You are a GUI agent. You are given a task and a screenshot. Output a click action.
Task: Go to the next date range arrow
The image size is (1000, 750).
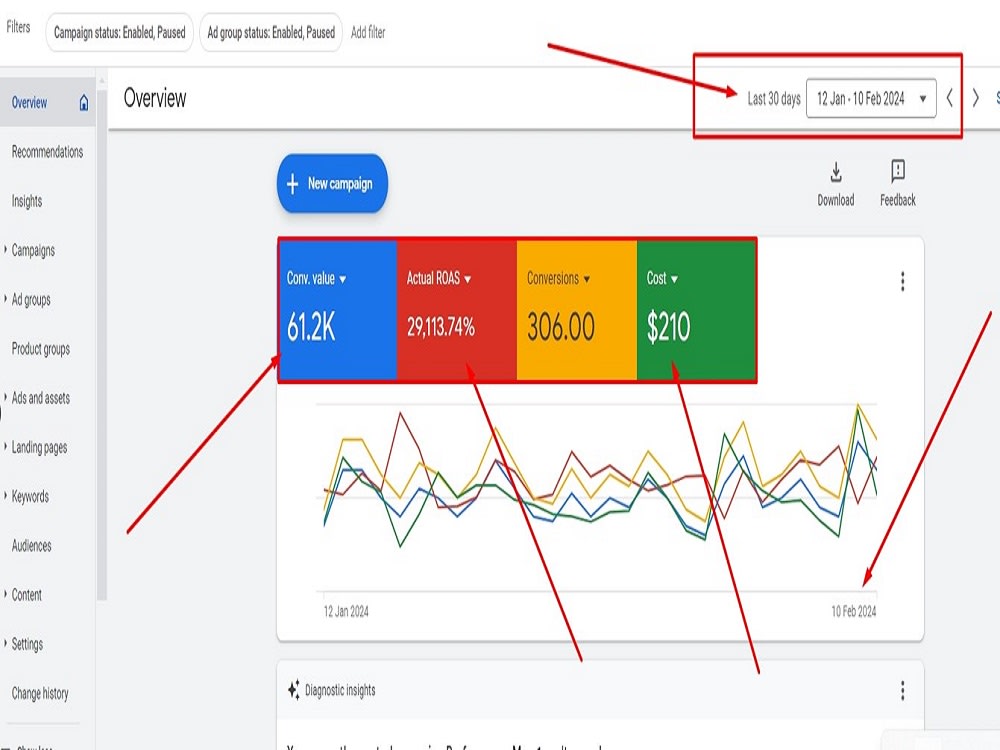coord(975,98)
